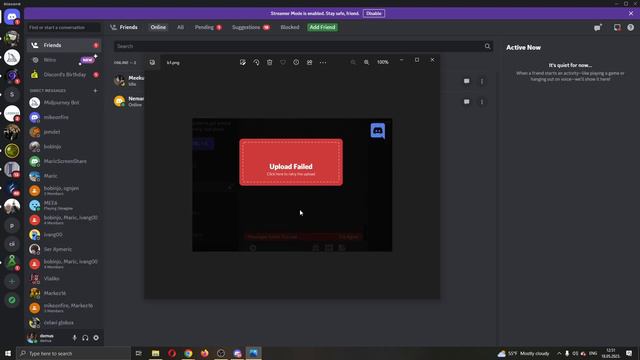
Task: Open File Explorer from taskbar
Action: 156,353
